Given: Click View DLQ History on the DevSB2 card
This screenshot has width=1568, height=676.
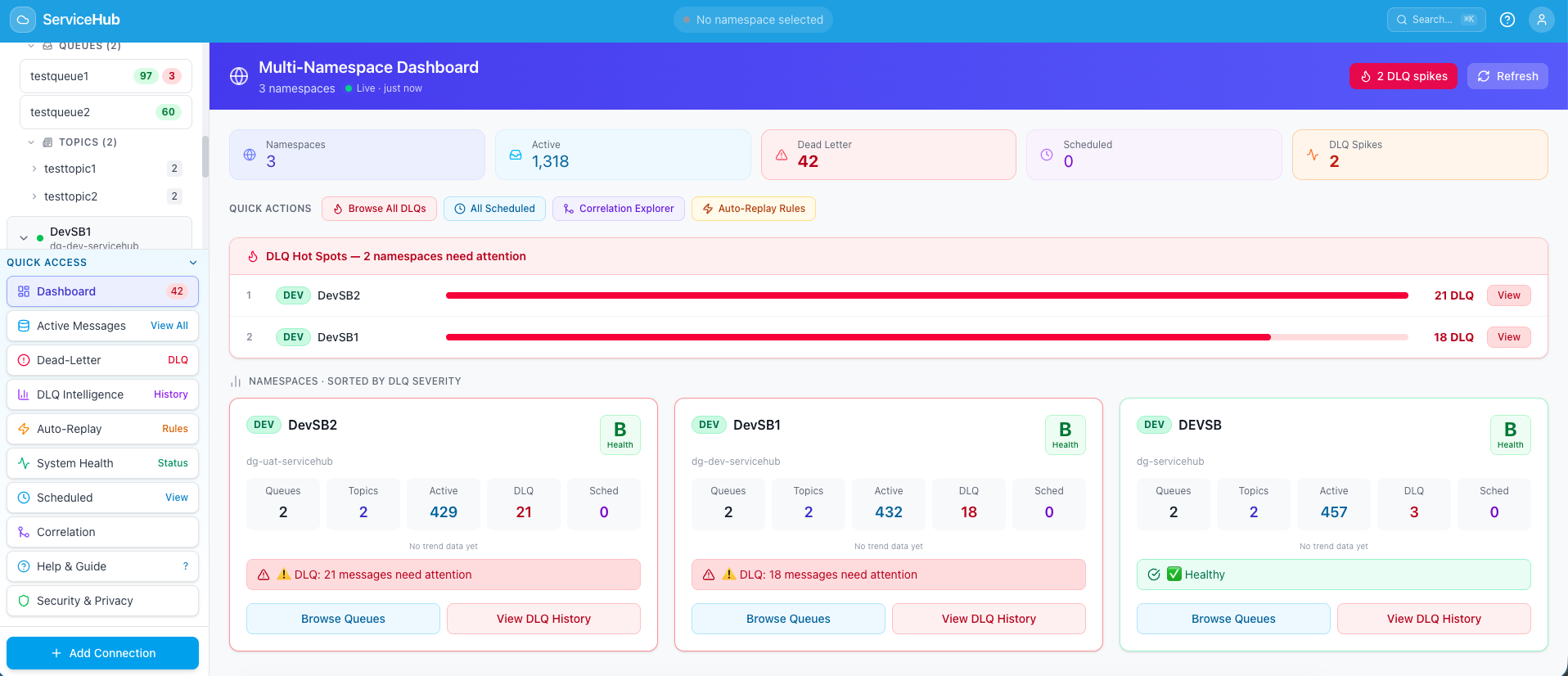Looking at the screenshot, I should (543, 619).
